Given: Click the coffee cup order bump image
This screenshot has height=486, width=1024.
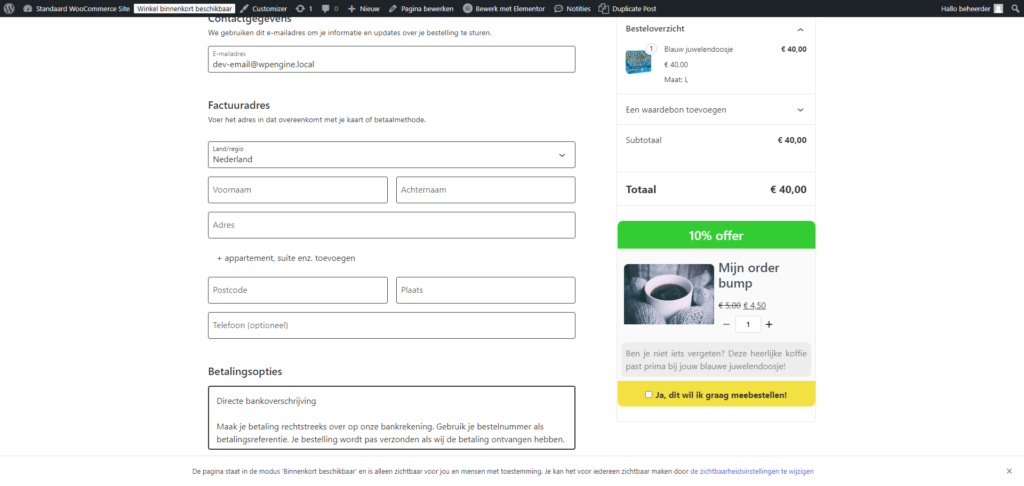Looking at the screenshot, I should (x=669, y=294).
